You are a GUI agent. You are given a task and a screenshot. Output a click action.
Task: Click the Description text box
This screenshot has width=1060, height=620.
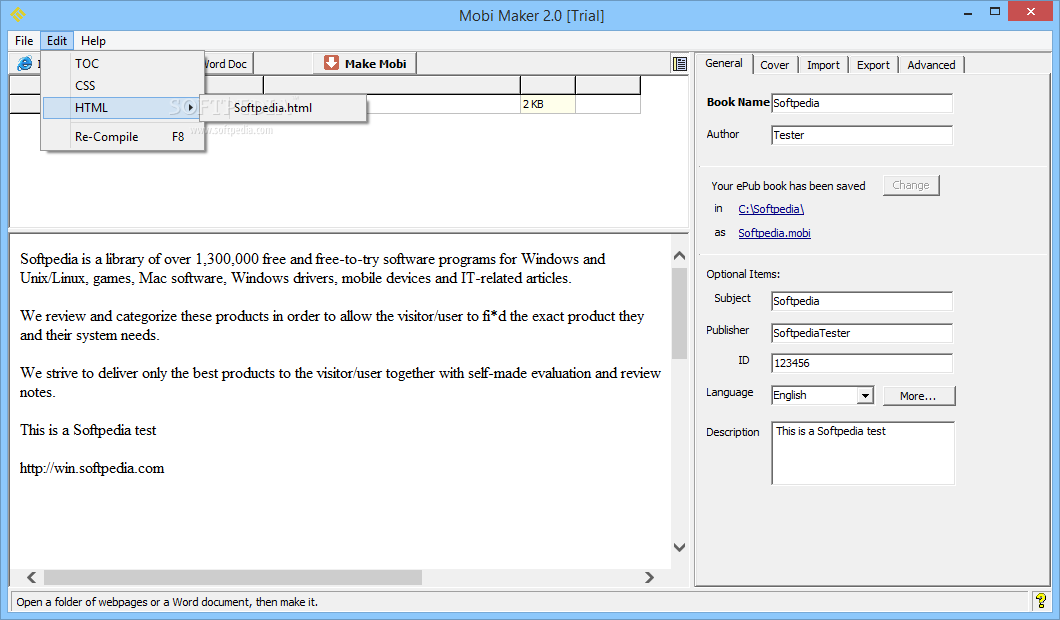pyautogui.click(x=863, y=453)
